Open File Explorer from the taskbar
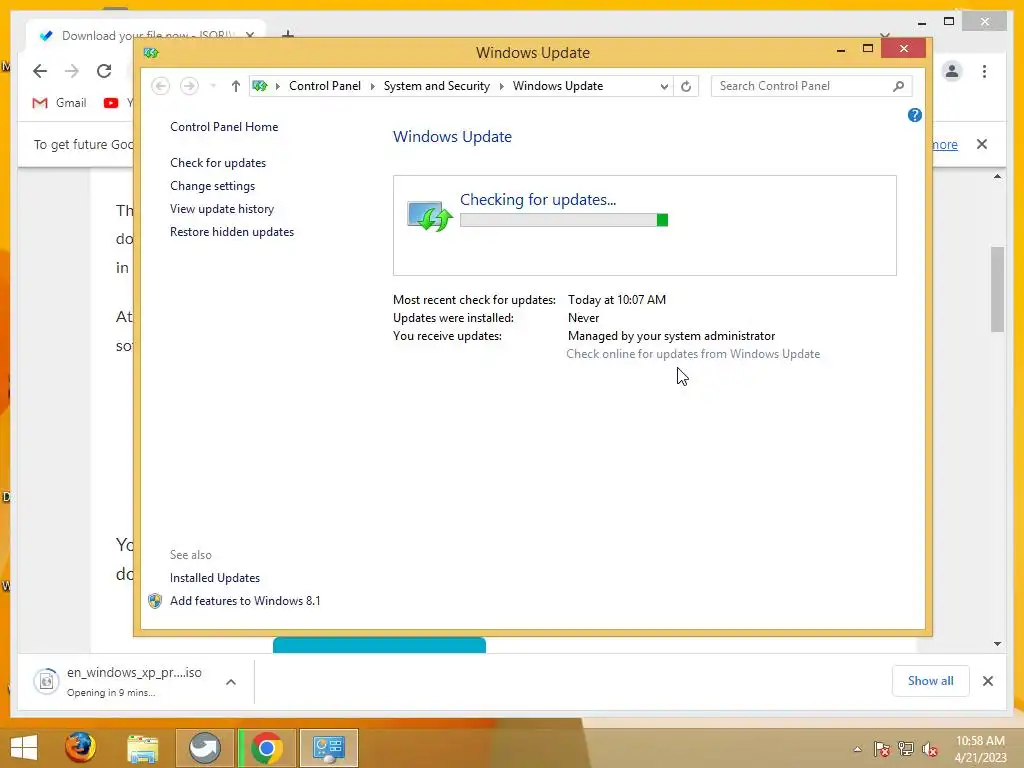1024x768 pixels. click(142, 748)
